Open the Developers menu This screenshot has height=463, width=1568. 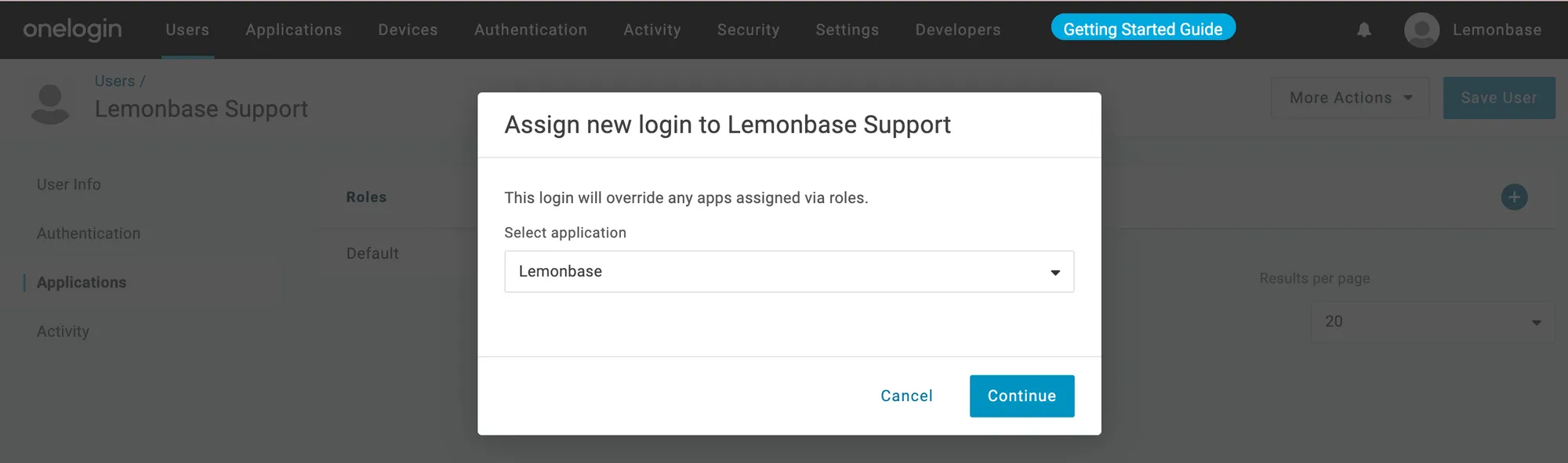pyautogui.click(x=958, y=30)
